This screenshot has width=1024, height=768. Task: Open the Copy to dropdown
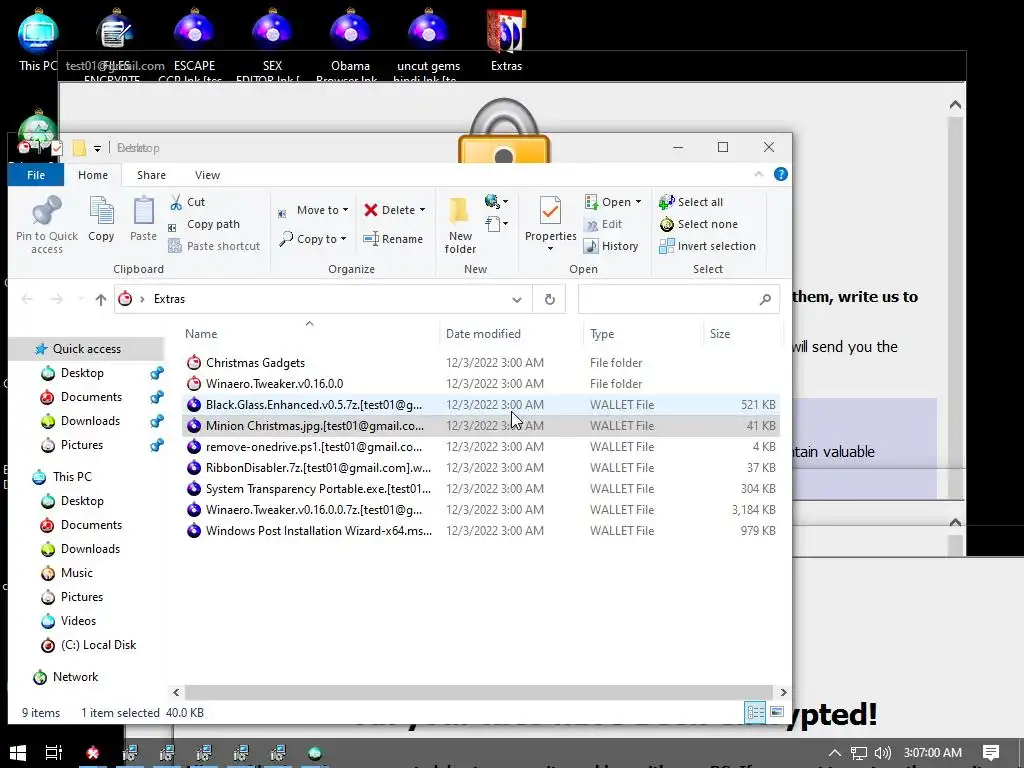pos(313,239)
